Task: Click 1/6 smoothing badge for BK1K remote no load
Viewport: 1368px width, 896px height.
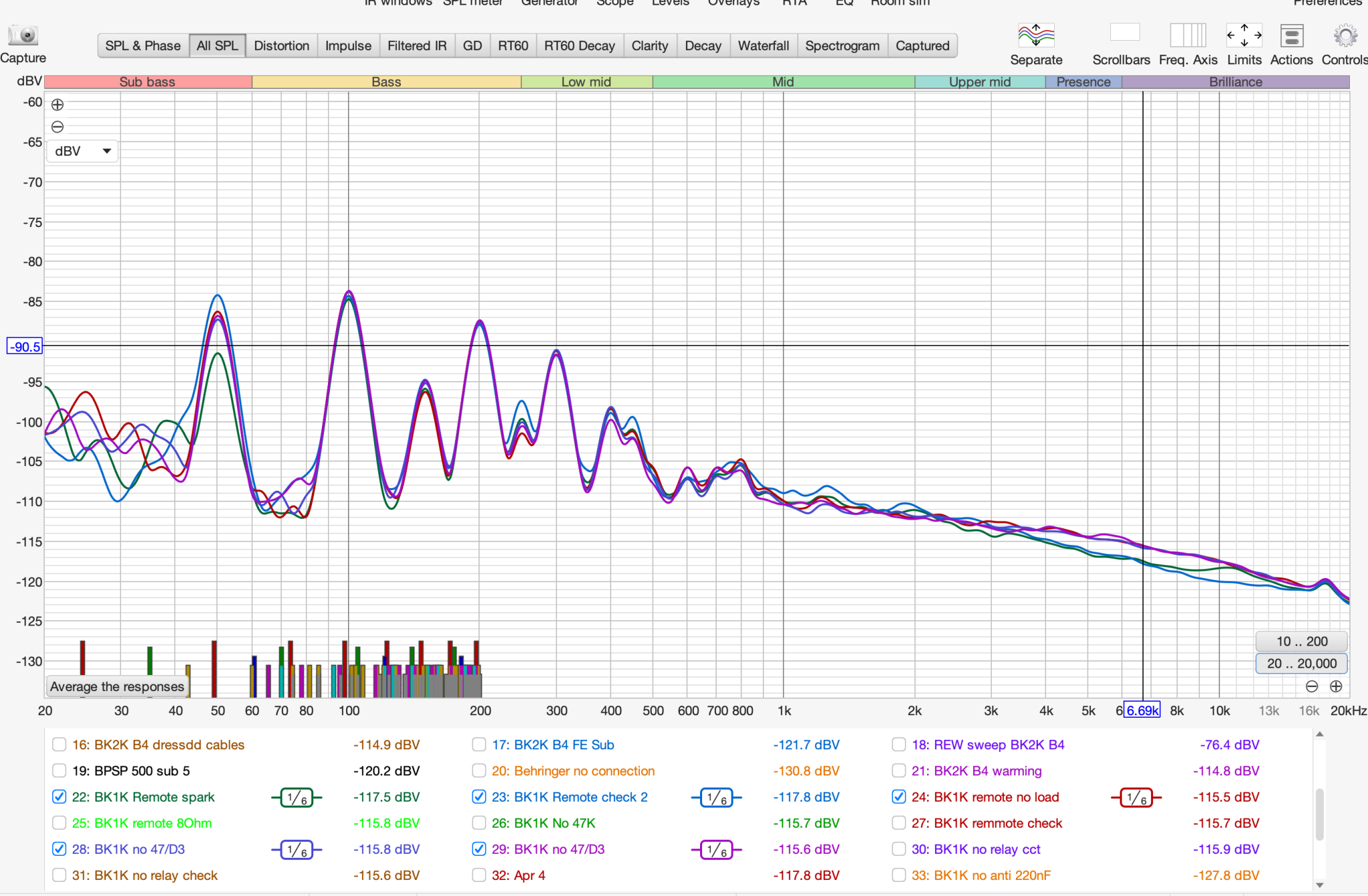Action: [x=1136, y=797]
